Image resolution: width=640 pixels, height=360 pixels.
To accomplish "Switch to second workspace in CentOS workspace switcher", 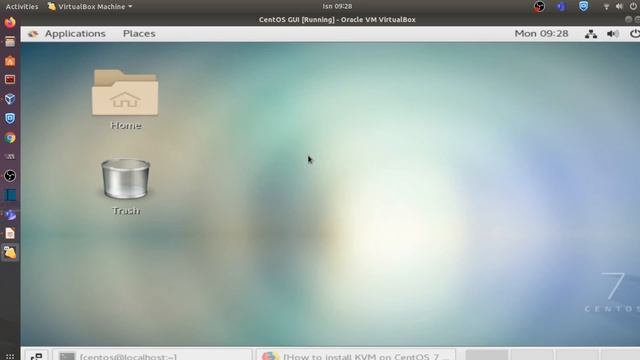I will tap(531, 355).
